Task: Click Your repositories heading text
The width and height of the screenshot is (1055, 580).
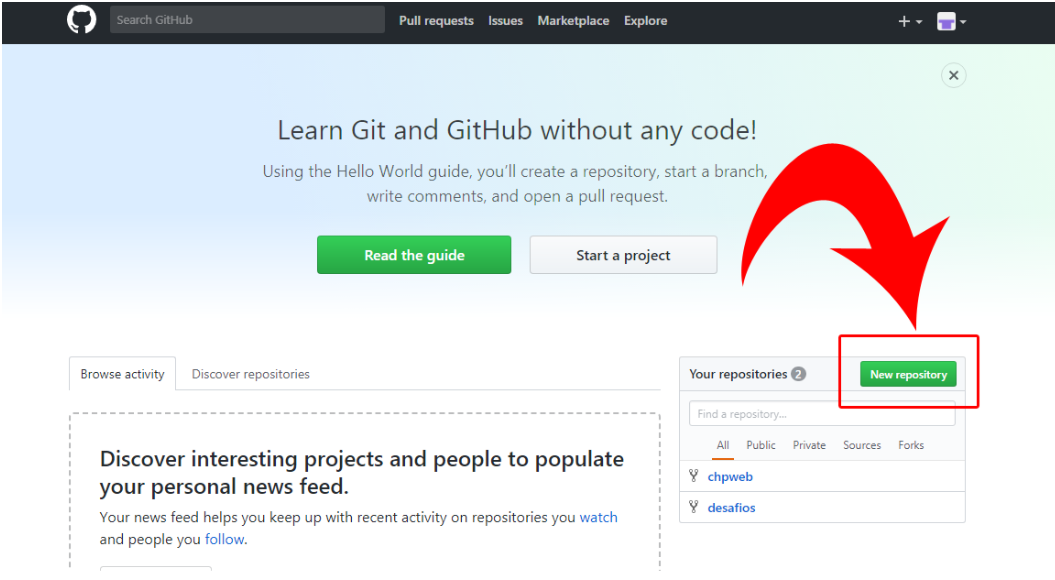Action: [x=738, y=374]
